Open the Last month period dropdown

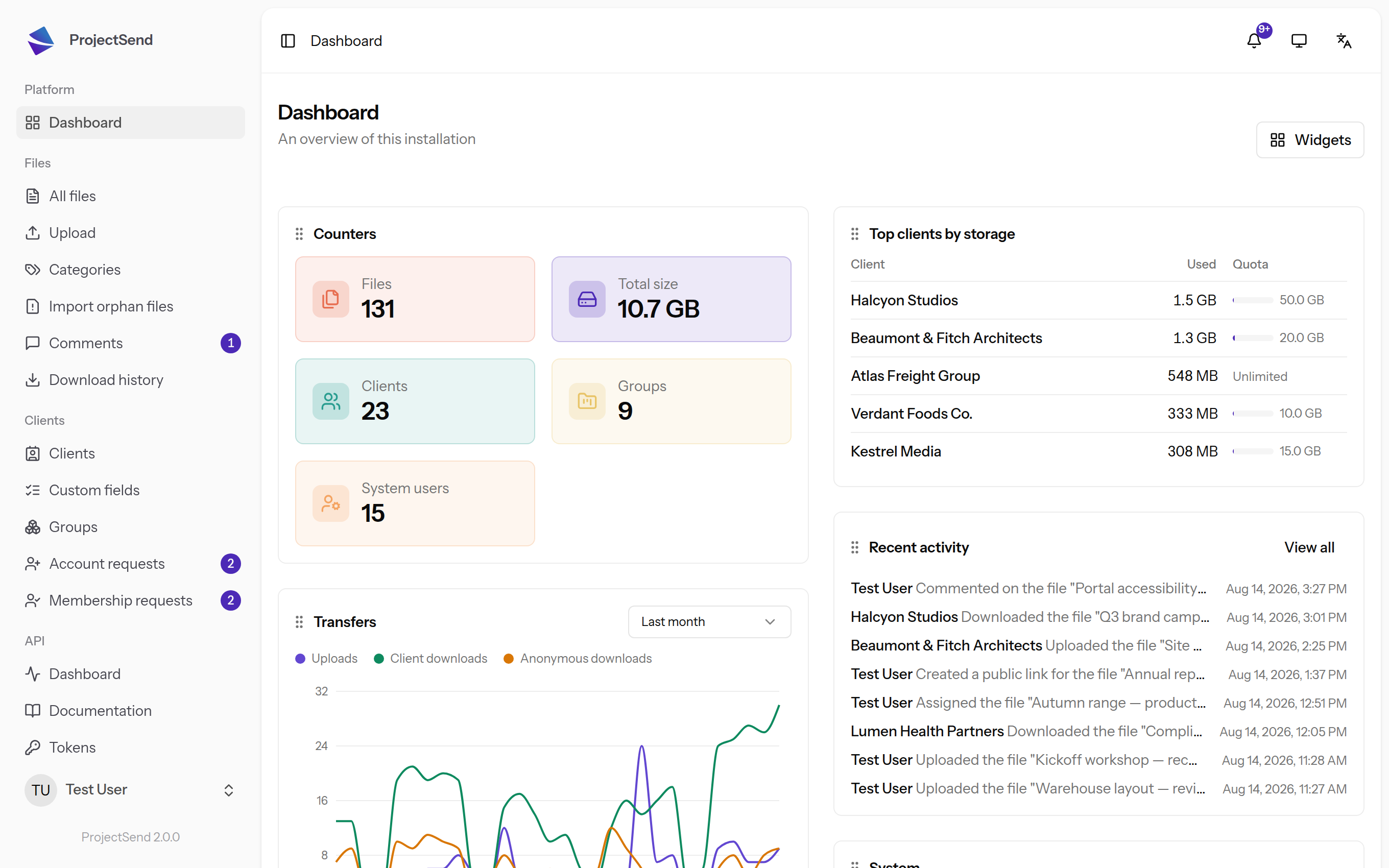click(709, 622)
